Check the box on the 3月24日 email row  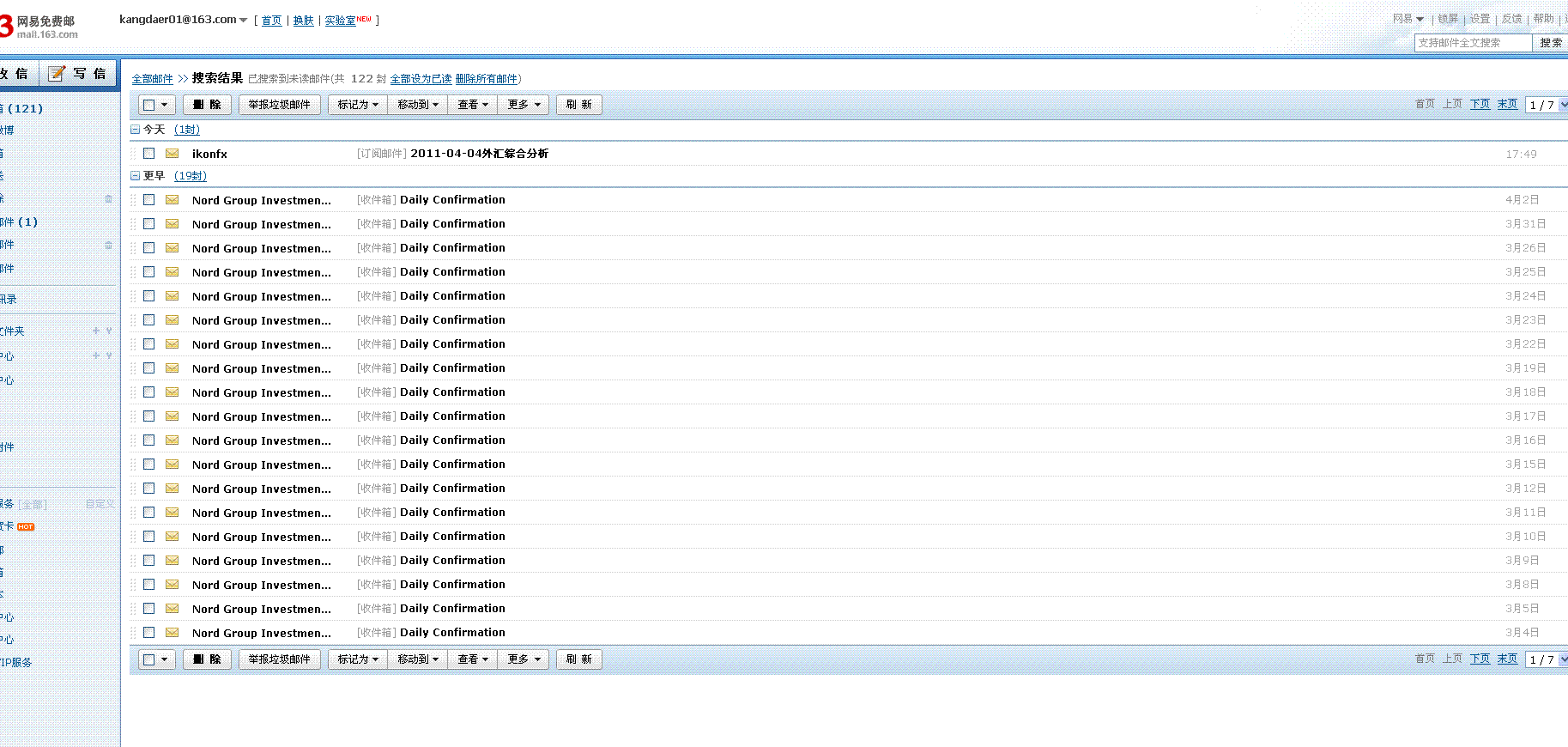click(149, 296)
